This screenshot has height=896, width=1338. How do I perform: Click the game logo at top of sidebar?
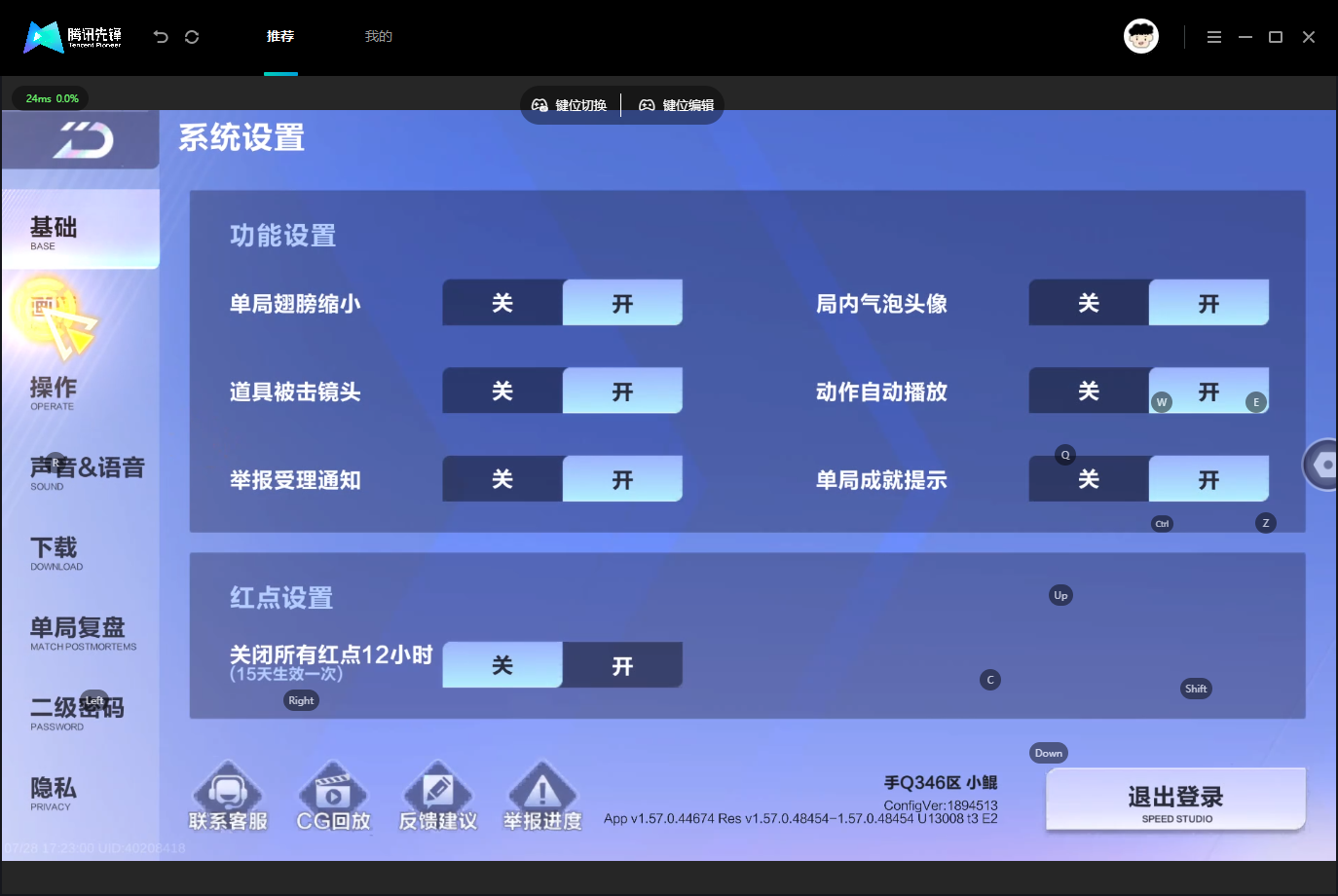[83, 140]
